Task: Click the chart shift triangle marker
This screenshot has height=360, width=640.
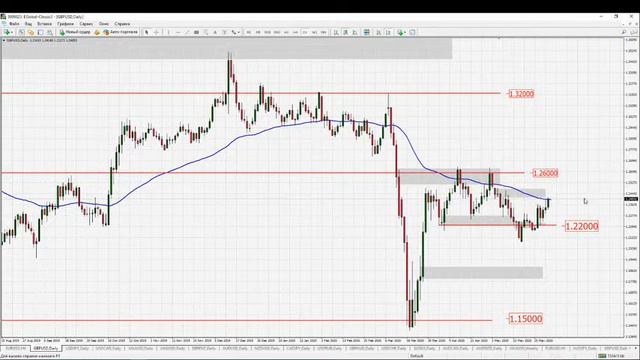Action: click(499, 38)
